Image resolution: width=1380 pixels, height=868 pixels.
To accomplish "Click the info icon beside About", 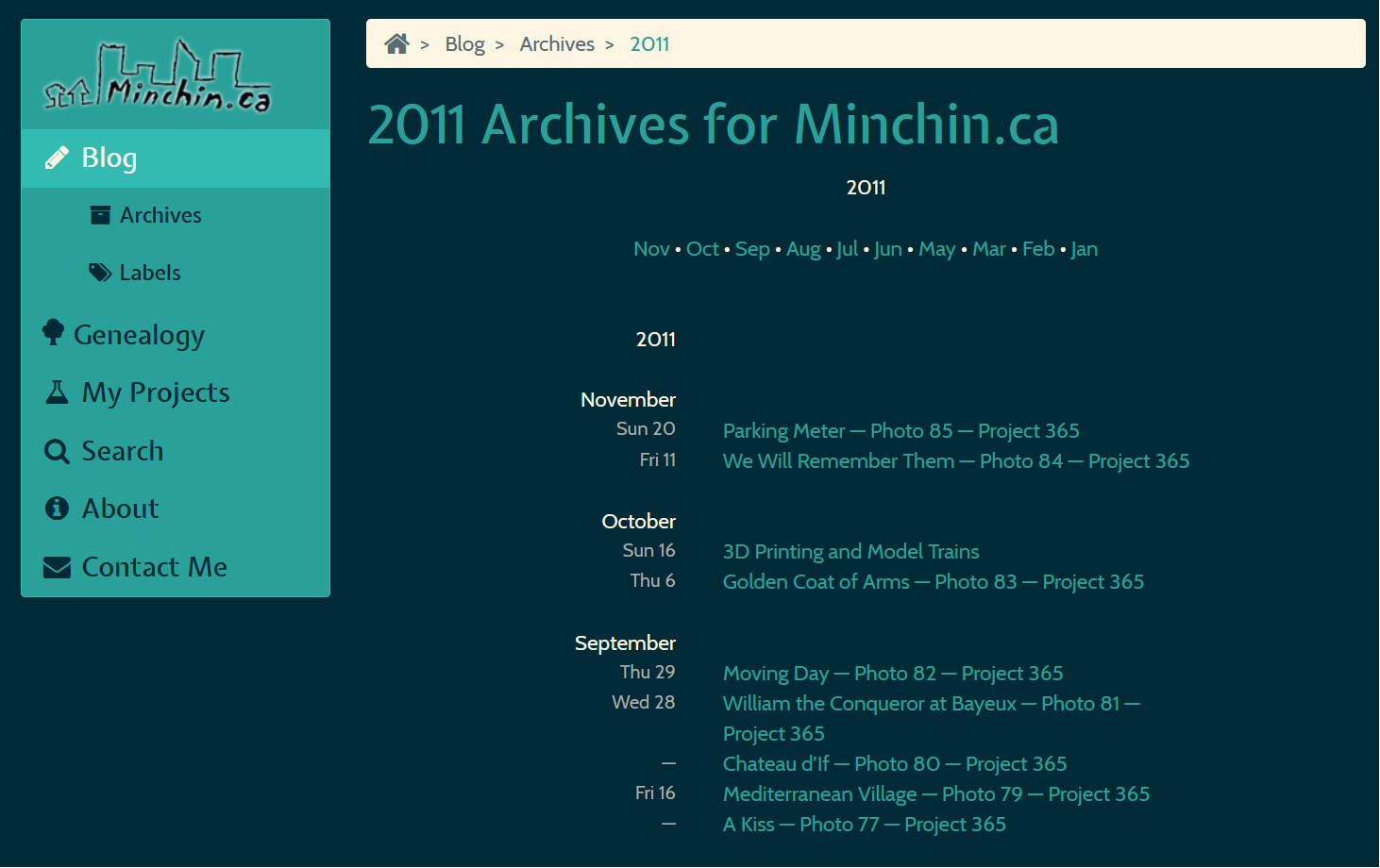I will (57, 509).
